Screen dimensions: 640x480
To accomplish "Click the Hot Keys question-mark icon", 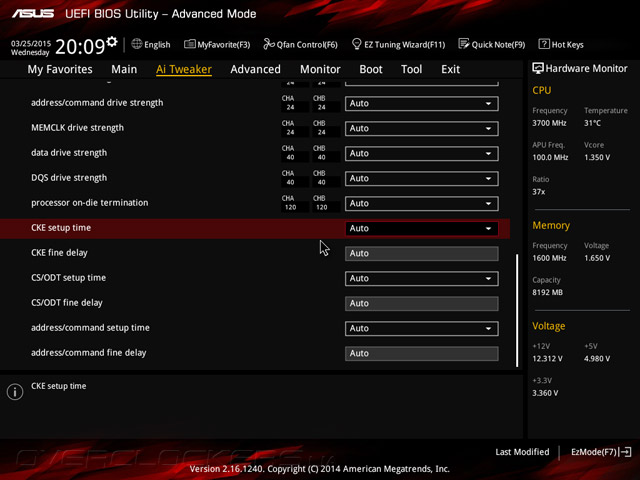I will pyautogui.click(x=544, y=44).
